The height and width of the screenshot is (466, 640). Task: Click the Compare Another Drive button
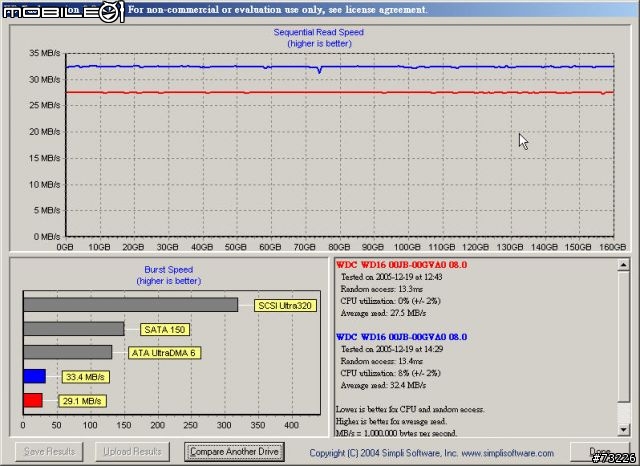pyautogui.click(x=234, y=452)
